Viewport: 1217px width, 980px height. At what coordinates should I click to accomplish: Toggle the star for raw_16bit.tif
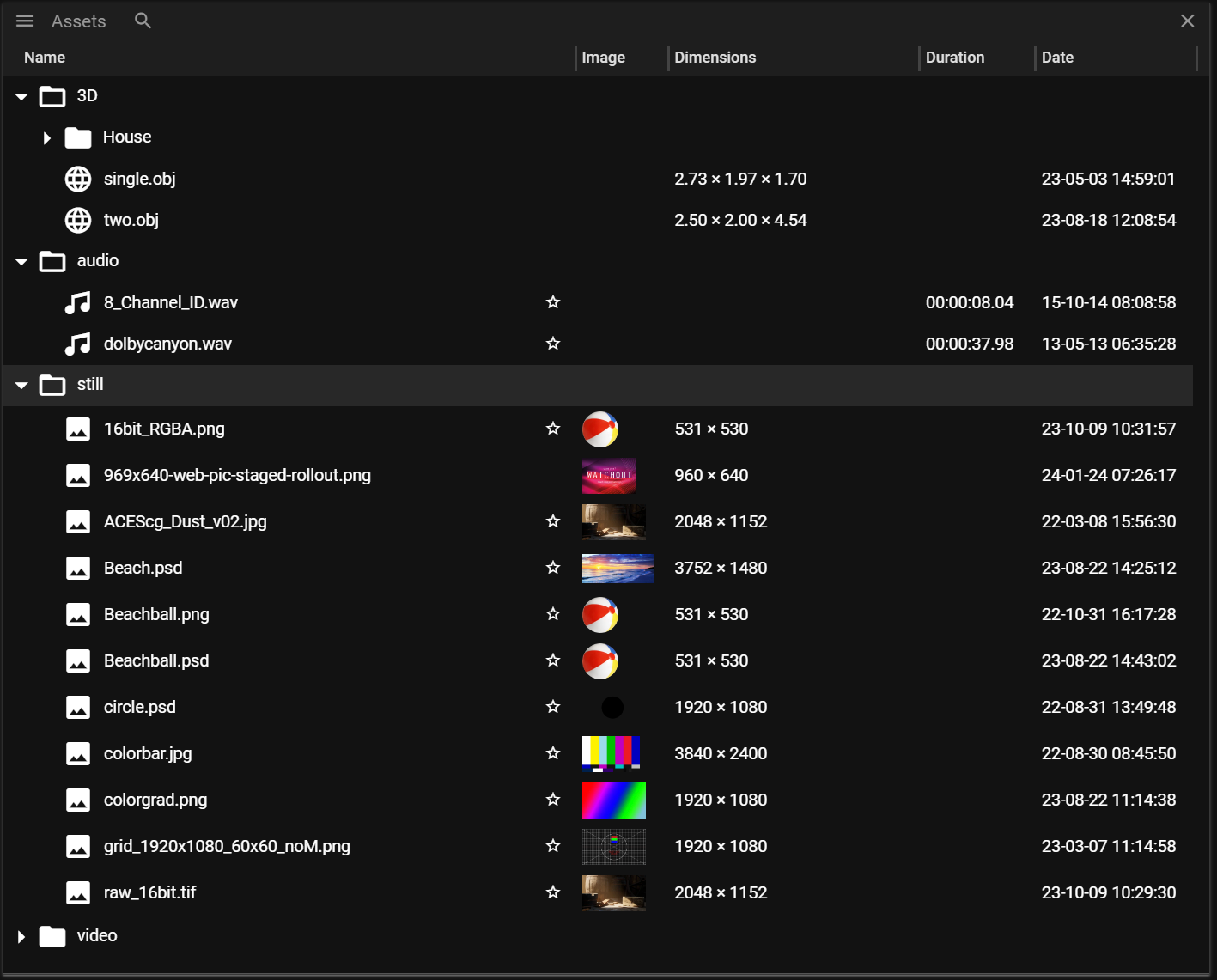[x=553, y=892]
